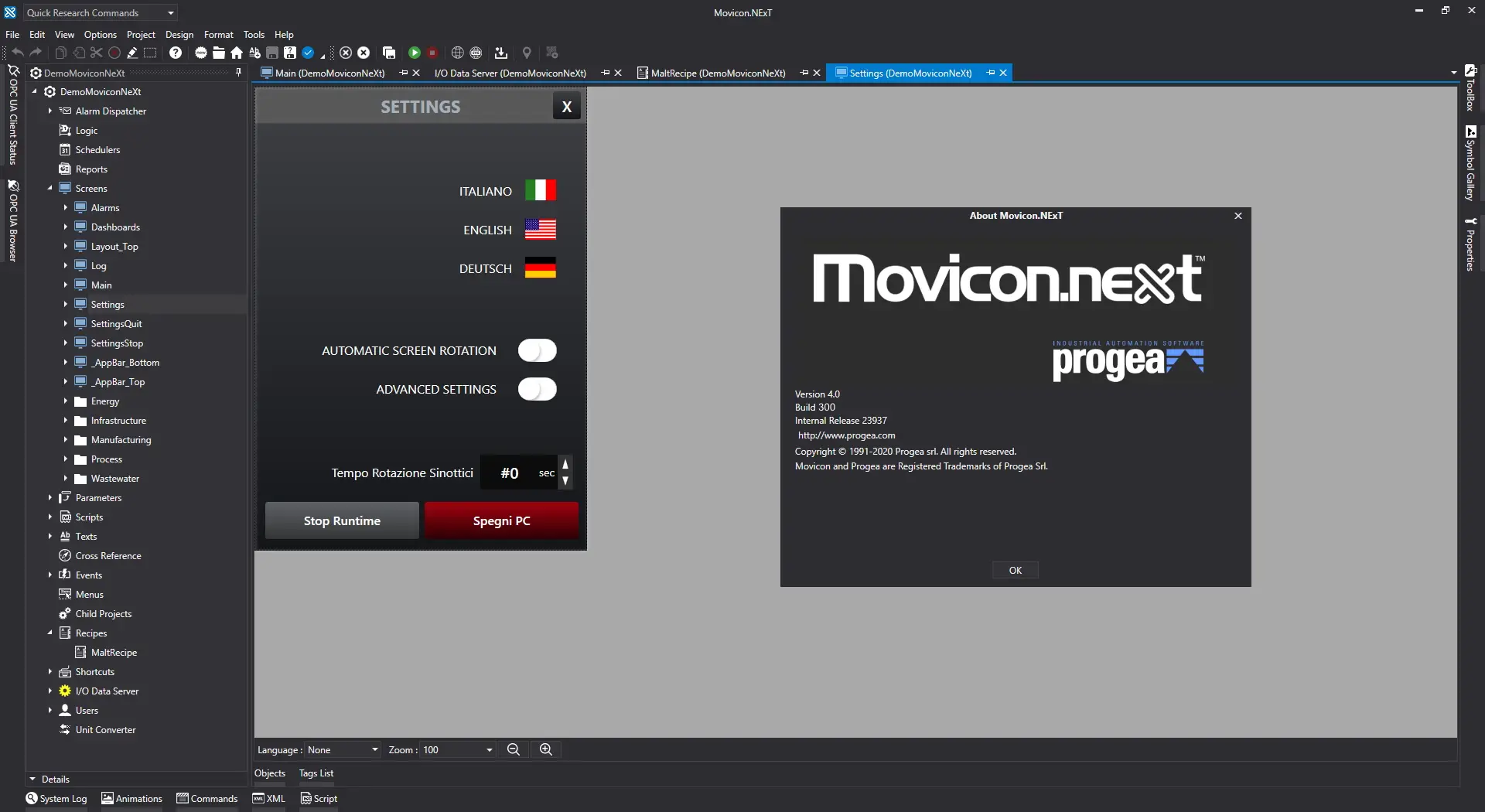
Task: Open the Tags List tab
Action: [x=316, y=773]
